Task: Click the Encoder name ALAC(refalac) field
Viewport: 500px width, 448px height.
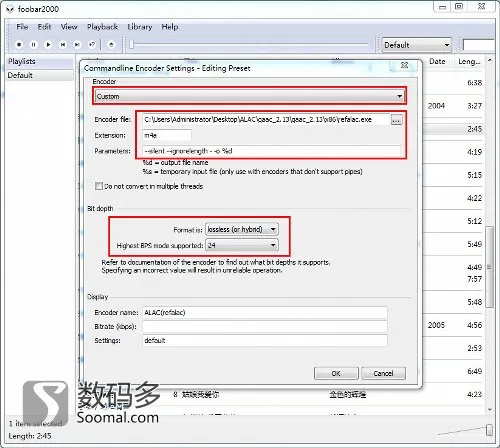Action: 265,312
